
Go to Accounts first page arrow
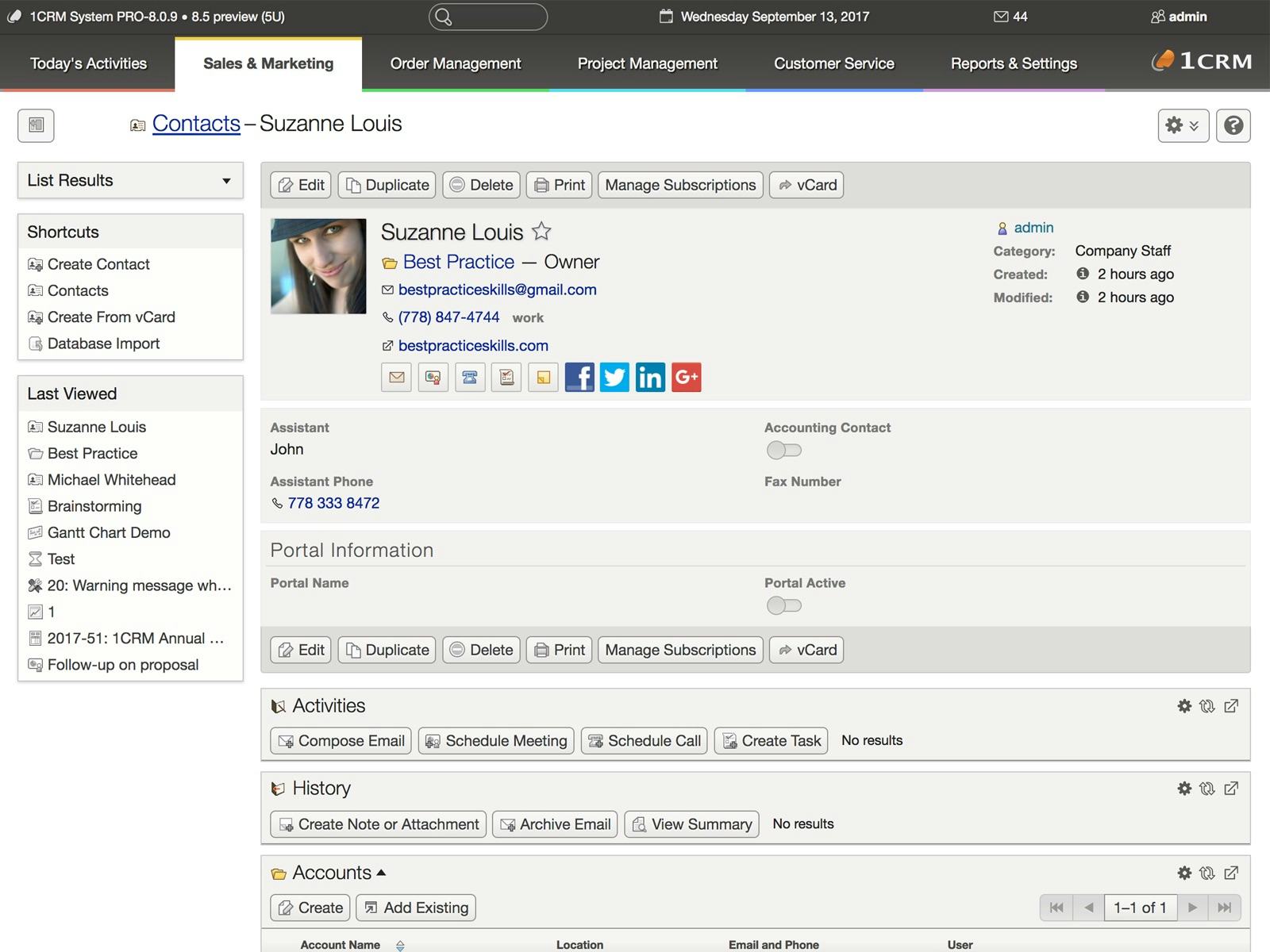point(1056,908)
